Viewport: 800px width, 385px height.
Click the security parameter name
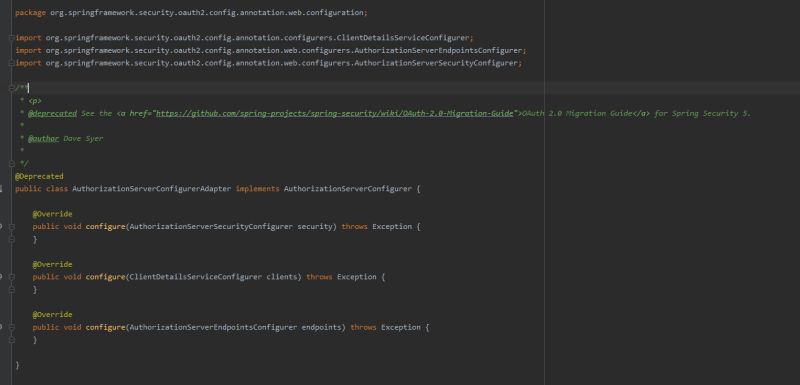click(x=315, y=226)
